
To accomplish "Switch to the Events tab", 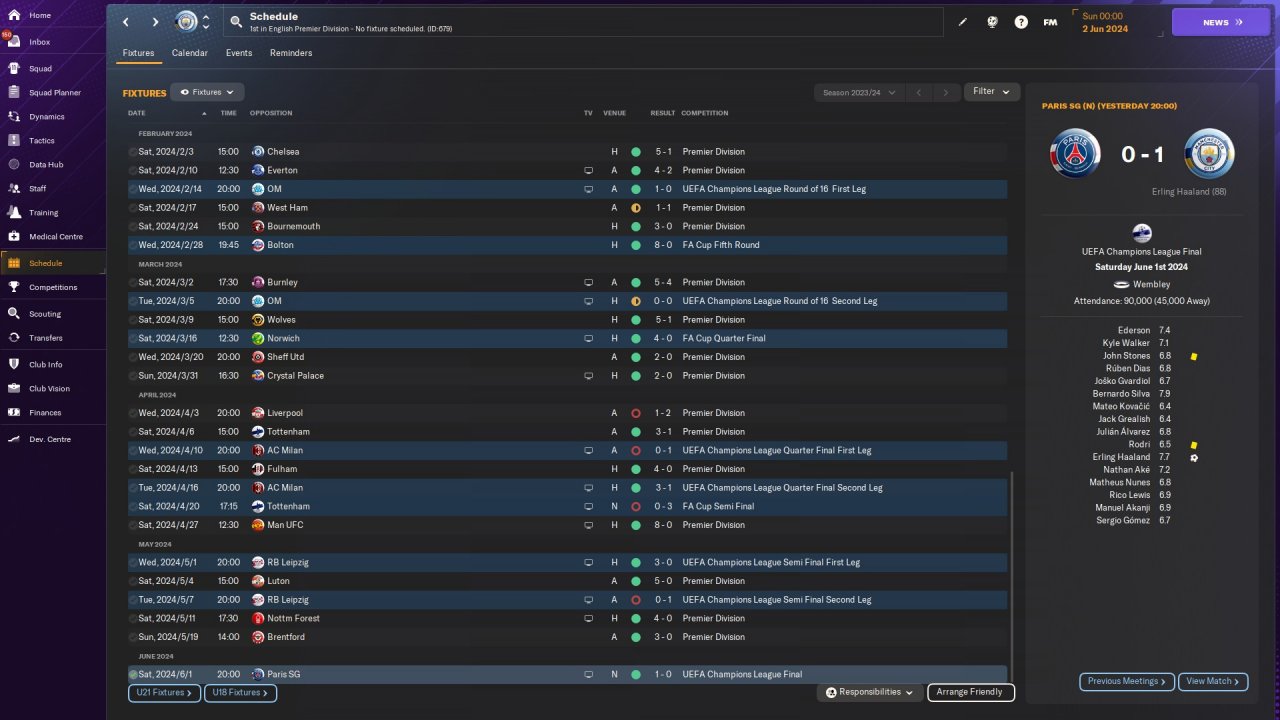I will [239, 53].
